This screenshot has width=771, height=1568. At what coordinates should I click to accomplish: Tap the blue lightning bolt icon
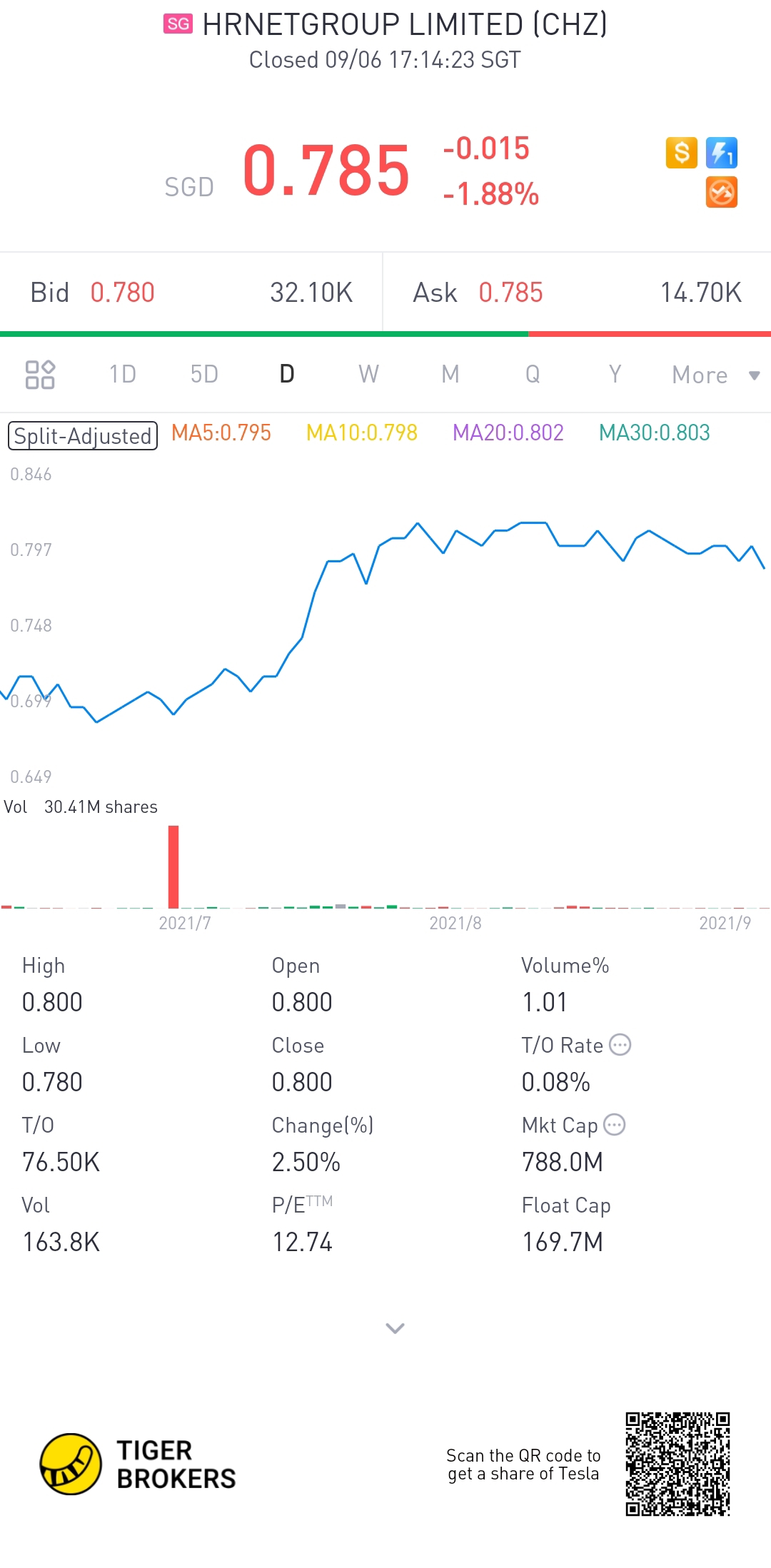722,153
